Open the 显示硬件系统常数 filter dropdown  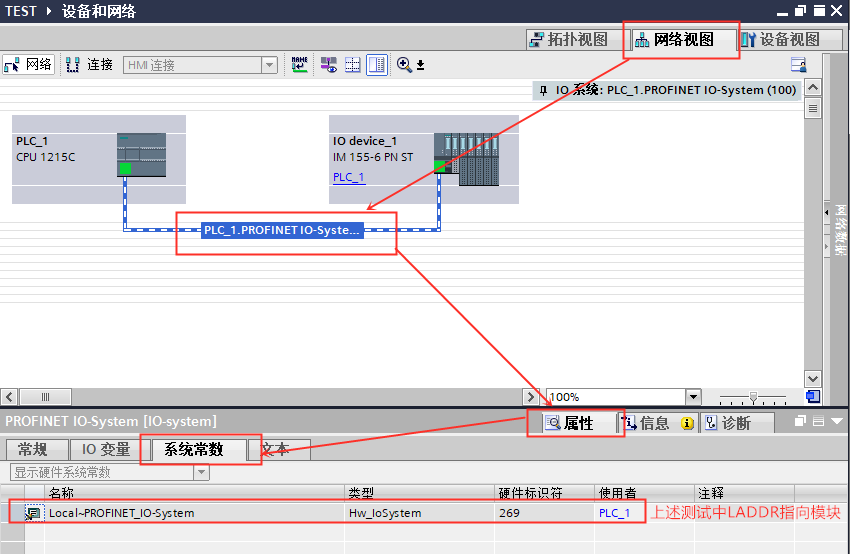pyautogui.click(x=201, y=473)
